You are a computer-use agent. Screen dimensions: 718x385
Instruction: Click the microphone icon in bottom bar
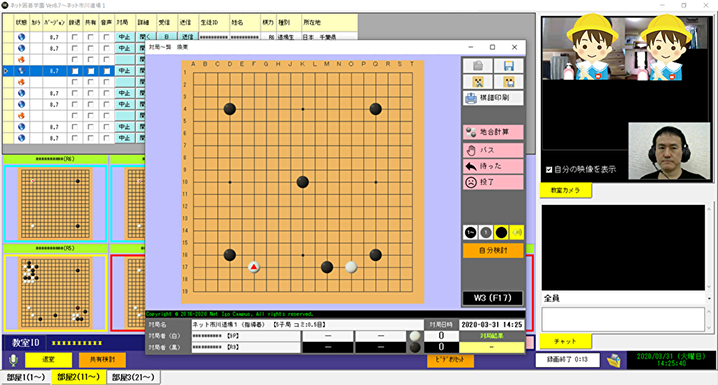[13, 360]
